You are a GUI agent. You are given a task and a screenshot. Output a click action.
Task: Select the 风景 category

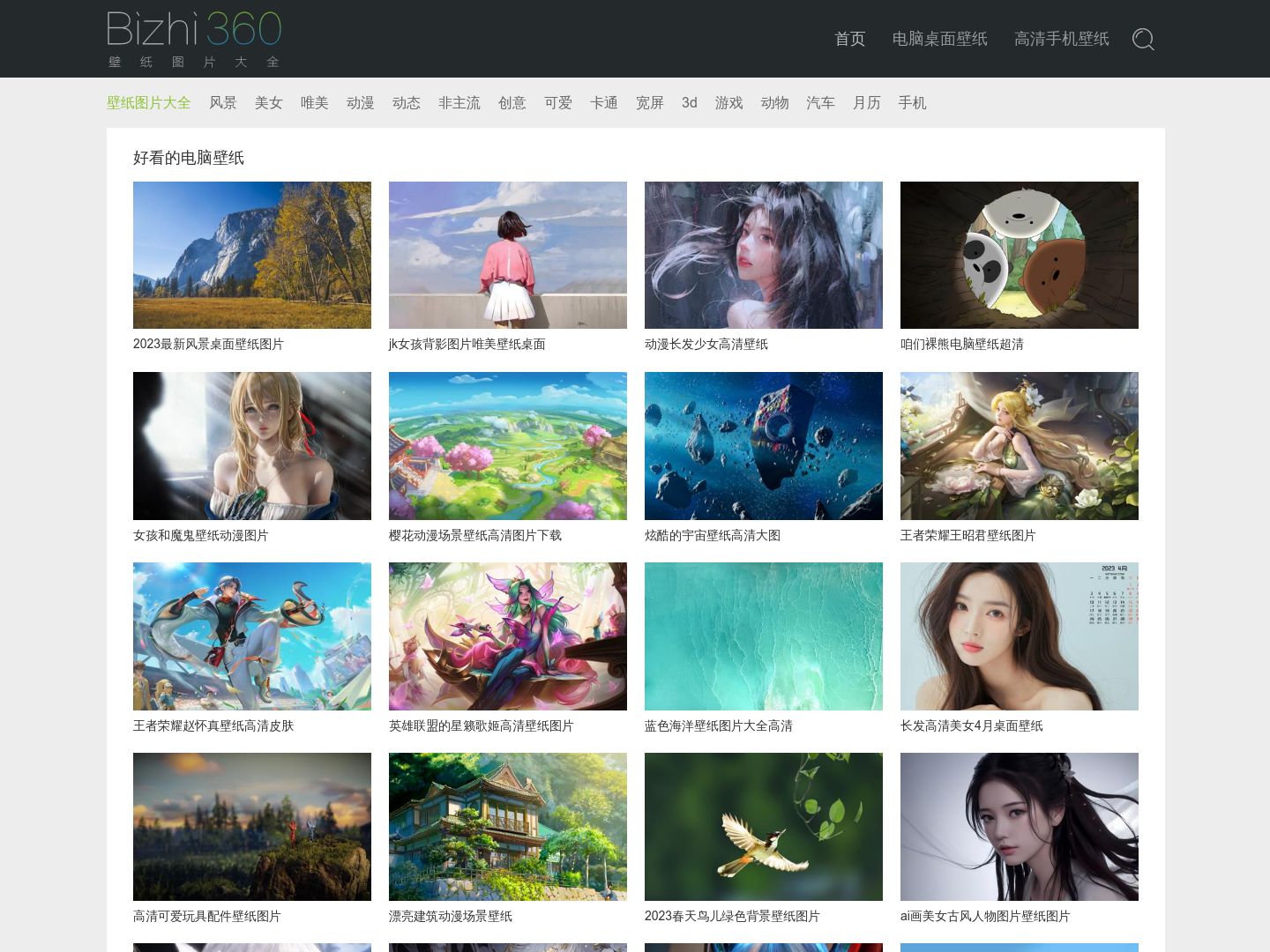click(223, 102)
